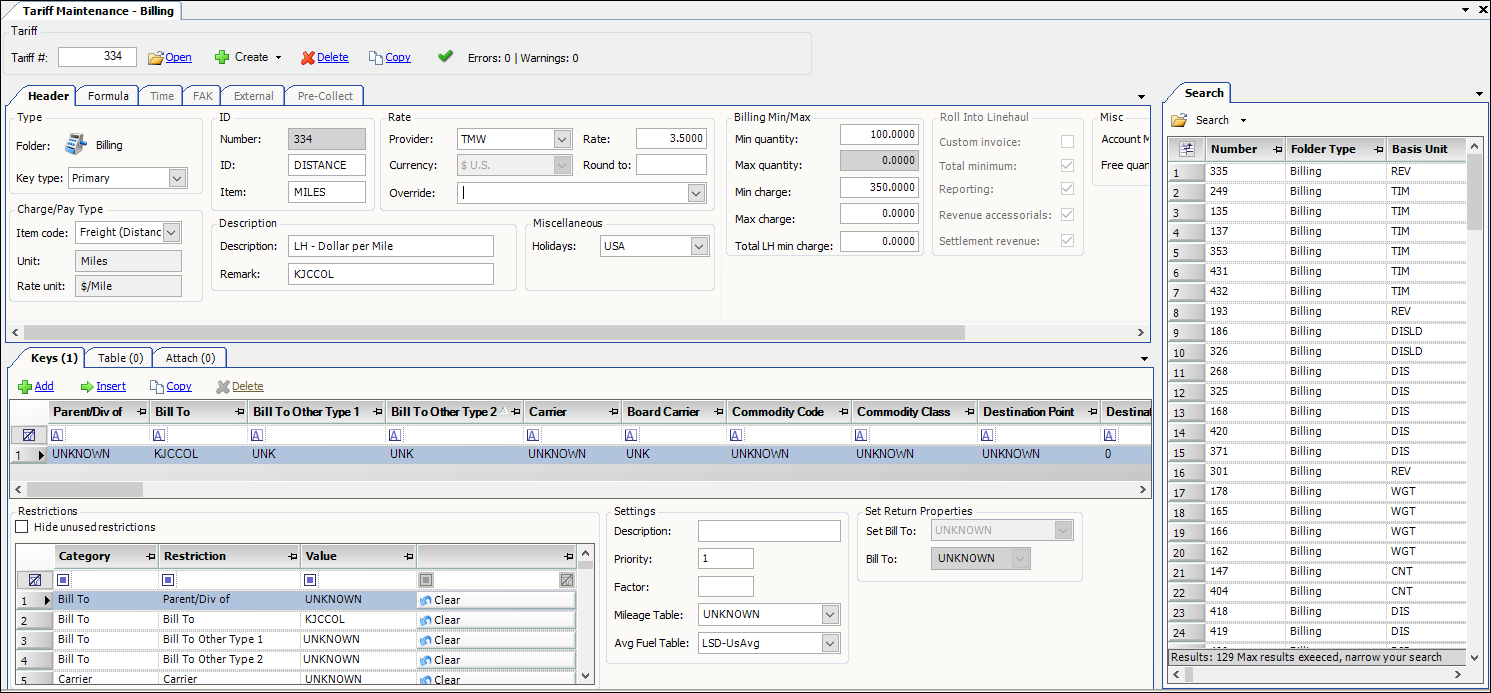Viewport: 1491px width, 693px height.
Task: Open the Provider dropdown showing TMW
Action: click(562, 139)
